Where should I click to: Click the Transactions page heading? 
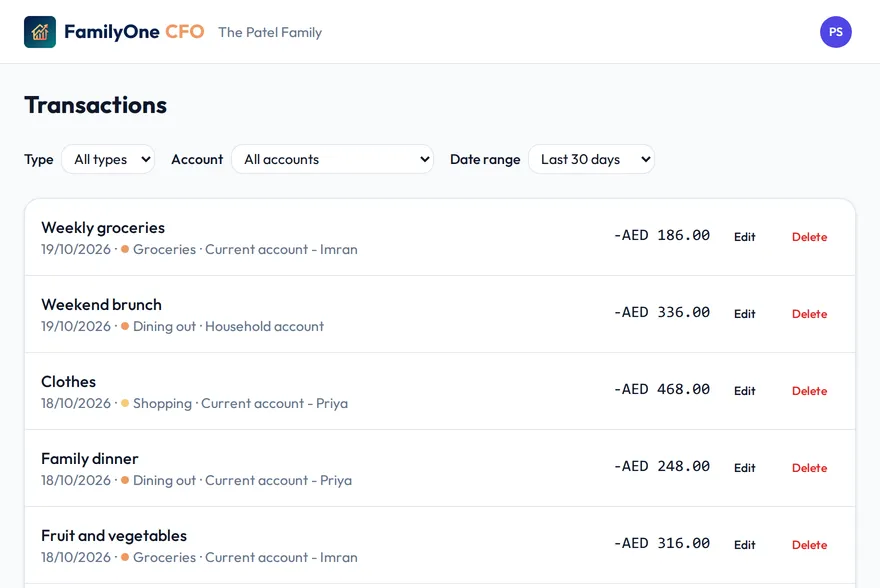coord(95,105)
